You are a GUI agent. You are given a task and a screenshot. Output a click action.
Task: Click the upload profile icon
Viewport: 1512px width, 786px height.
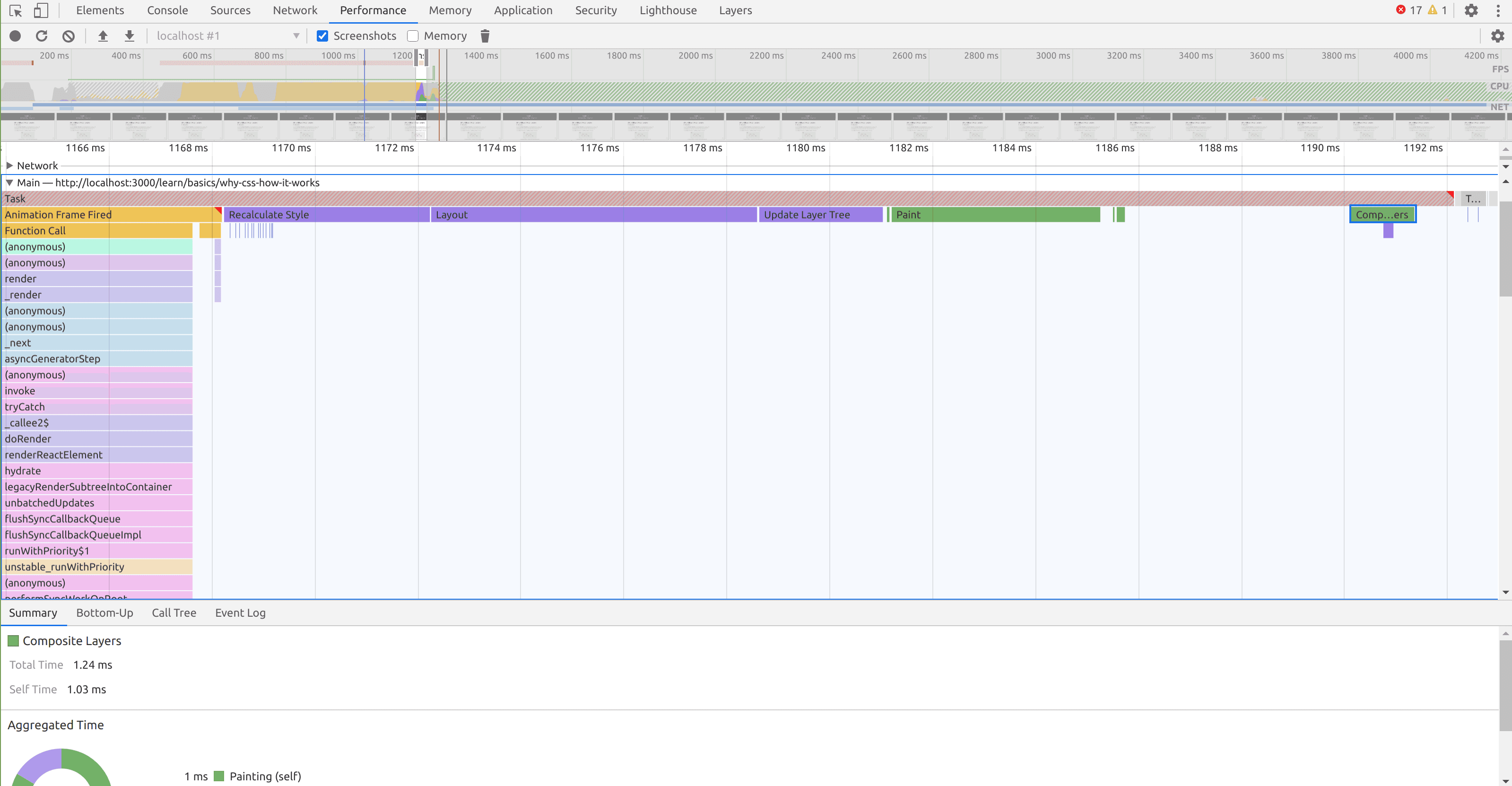(103, 36)
